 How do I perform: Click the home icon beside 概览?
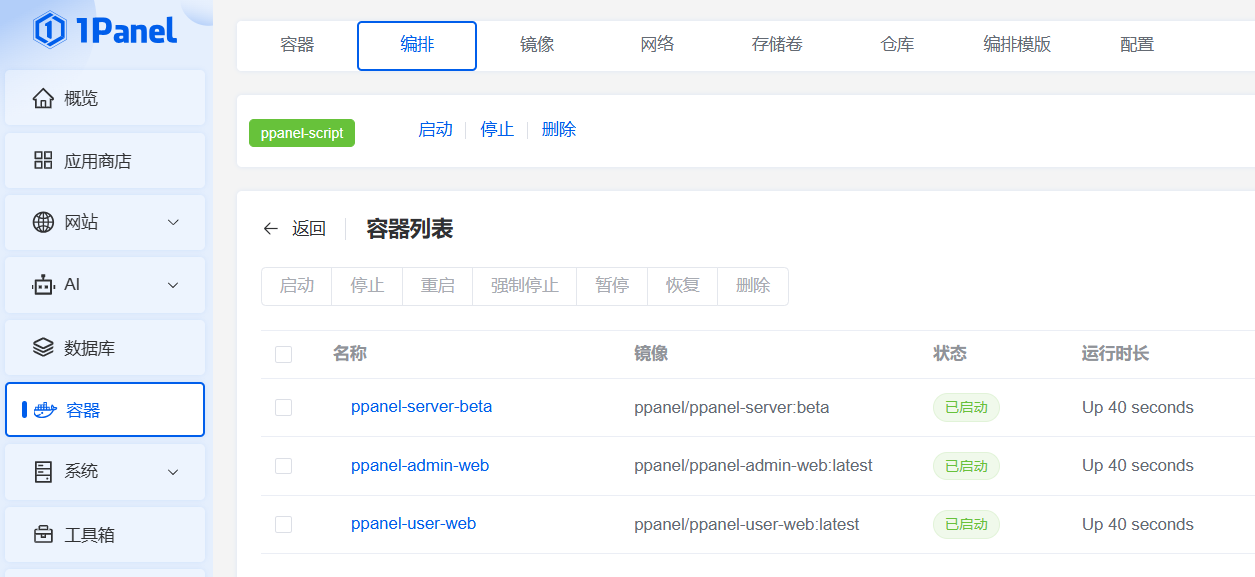43,98
